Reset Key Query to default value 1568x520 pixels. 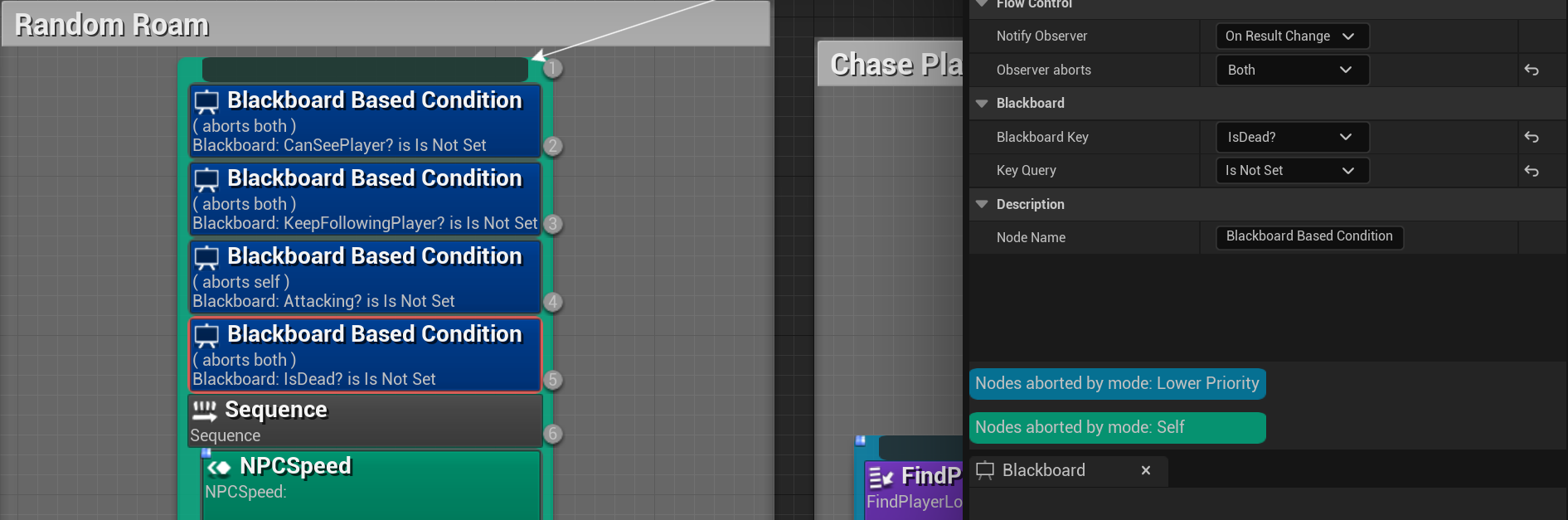pyautogui.click(x=1532, y=171)
